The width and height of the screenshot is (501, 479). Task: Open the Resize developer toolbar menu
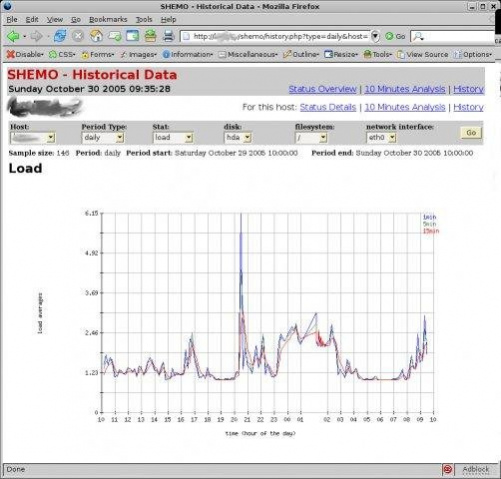pyautogui.click(x=341, y=54)
